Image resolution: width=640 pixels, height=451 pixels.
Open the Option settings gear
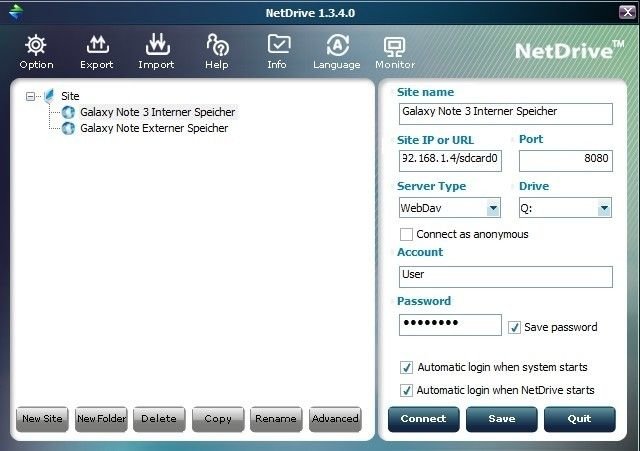click(x=36, y=46)
